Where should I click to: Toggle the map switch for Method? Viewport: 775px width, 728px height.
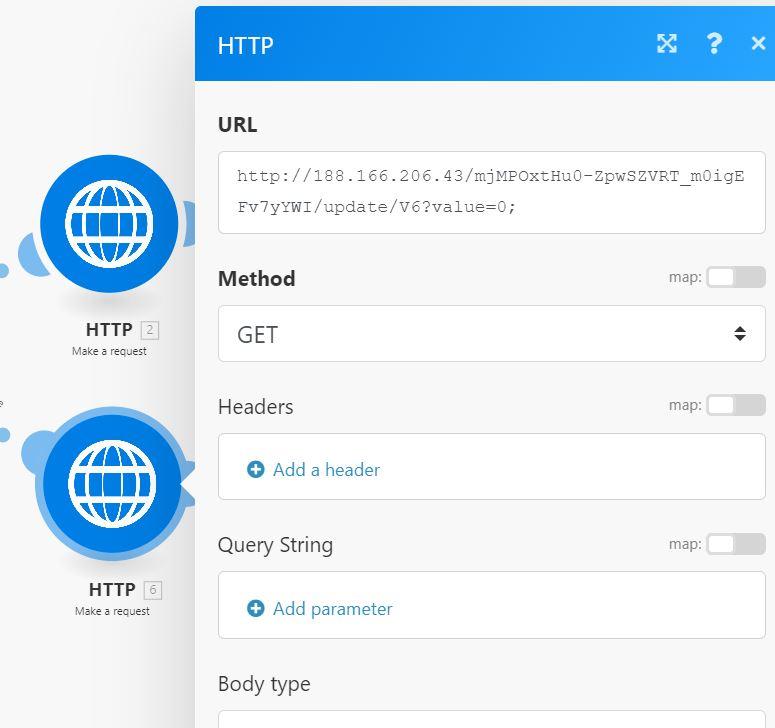pyautogui.click(x=735, y=277)
